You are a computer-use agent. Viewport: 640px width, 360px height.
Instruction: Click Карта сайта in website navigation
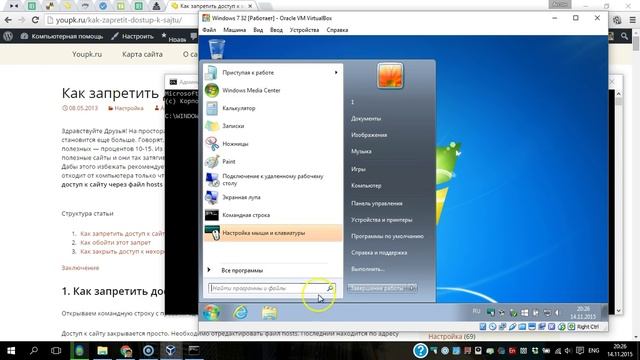pyautogui.click(x=142, y=54)
